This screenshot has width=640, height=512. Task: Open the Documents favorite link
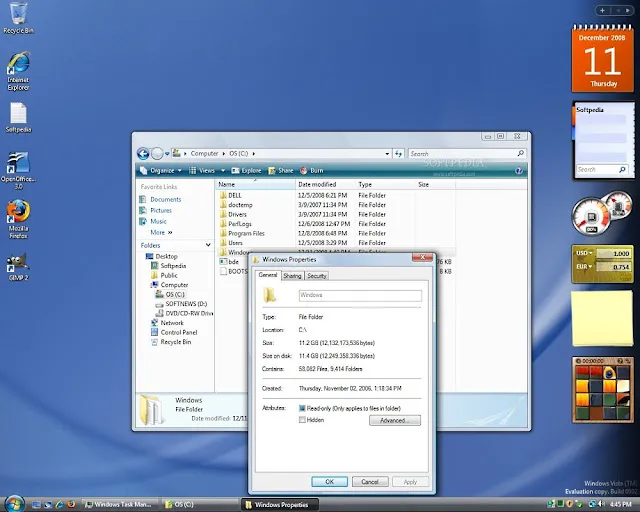[x=166, y=199]
